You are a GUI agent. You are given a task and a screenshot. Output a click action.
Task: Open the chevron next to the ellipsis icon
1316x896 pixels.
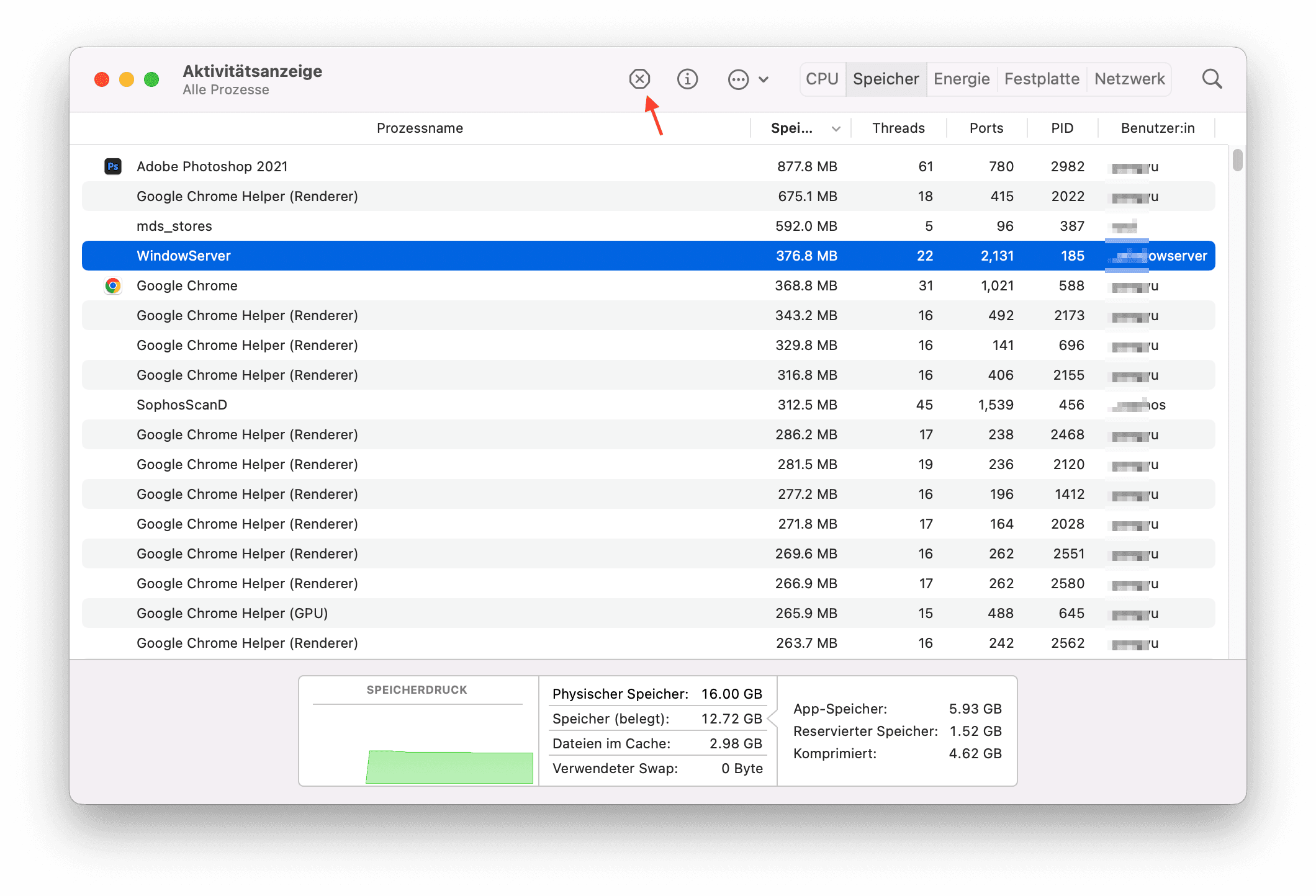click(764, 79)
